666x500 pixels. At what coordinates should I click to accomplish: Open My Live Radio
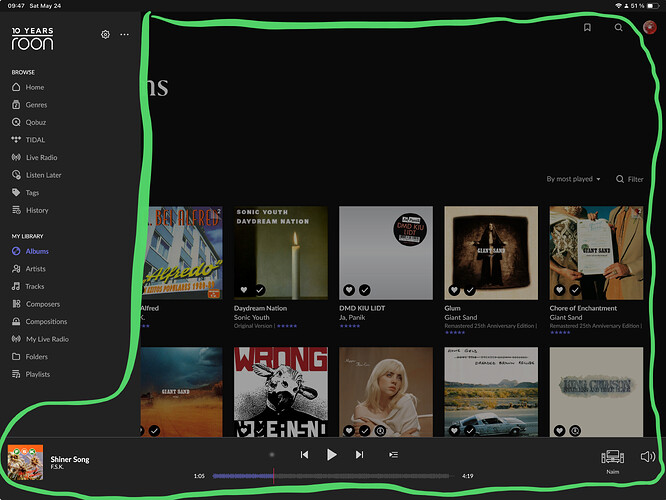40,339
